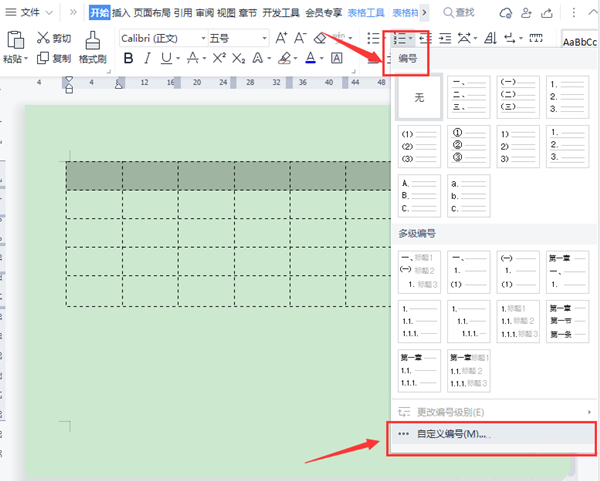This screenshot has width=600, height=481.
Task: Open the 五号 font size dropdown
Action: click(236, 38)
